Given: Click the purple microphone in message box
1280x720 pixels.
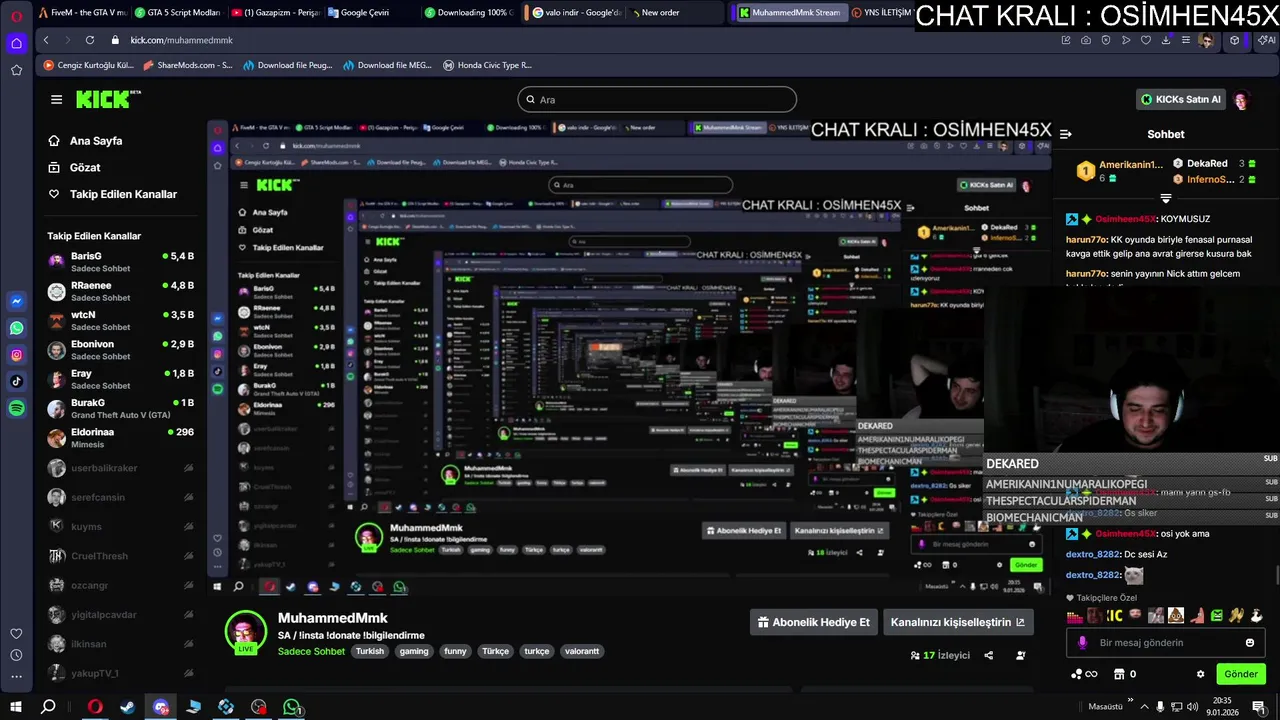Looking at the screenshot, I should pyautogui.click(x=1082, y=643).
